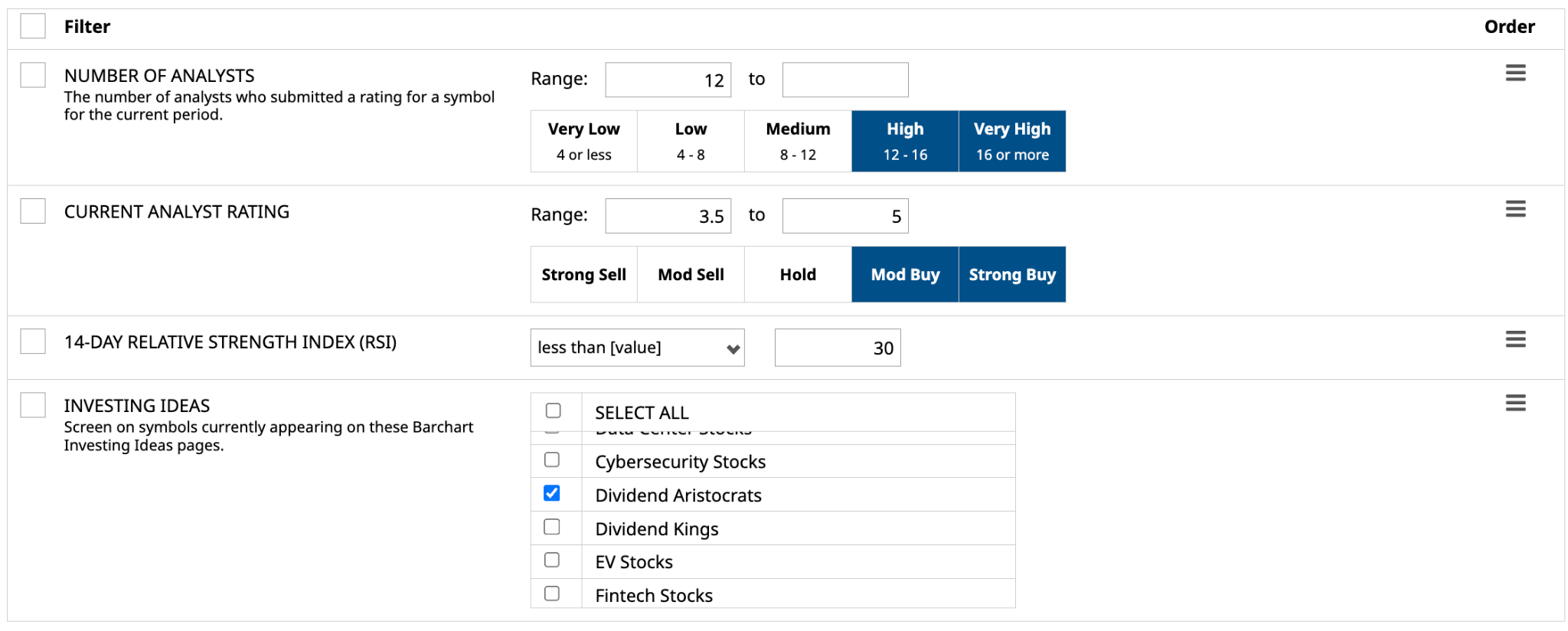Select the EV Stocks checkbox
The width and height of the screenshot is (1568, 631).
point(552,560)
